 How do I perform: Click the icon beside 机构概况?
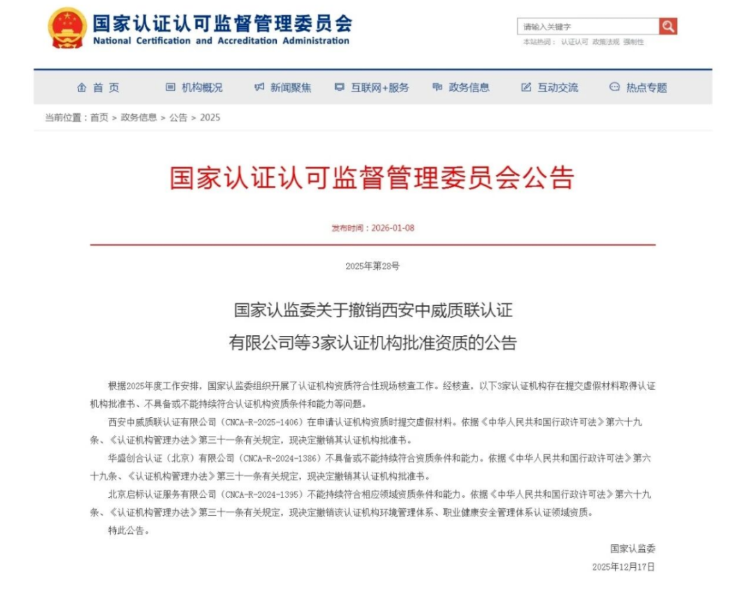pos(170,87)
